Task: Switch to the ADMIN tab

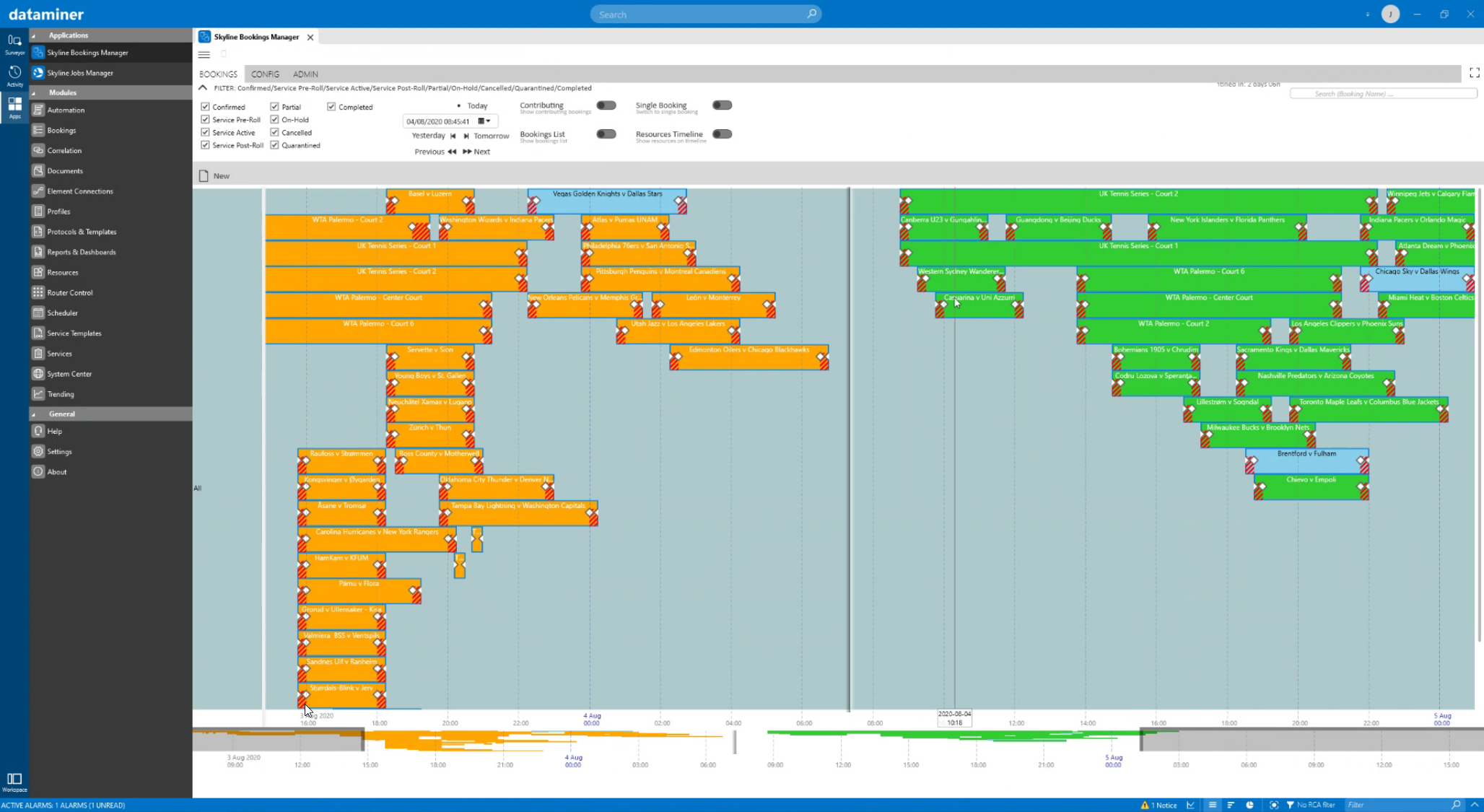Action: coord(305,74)
